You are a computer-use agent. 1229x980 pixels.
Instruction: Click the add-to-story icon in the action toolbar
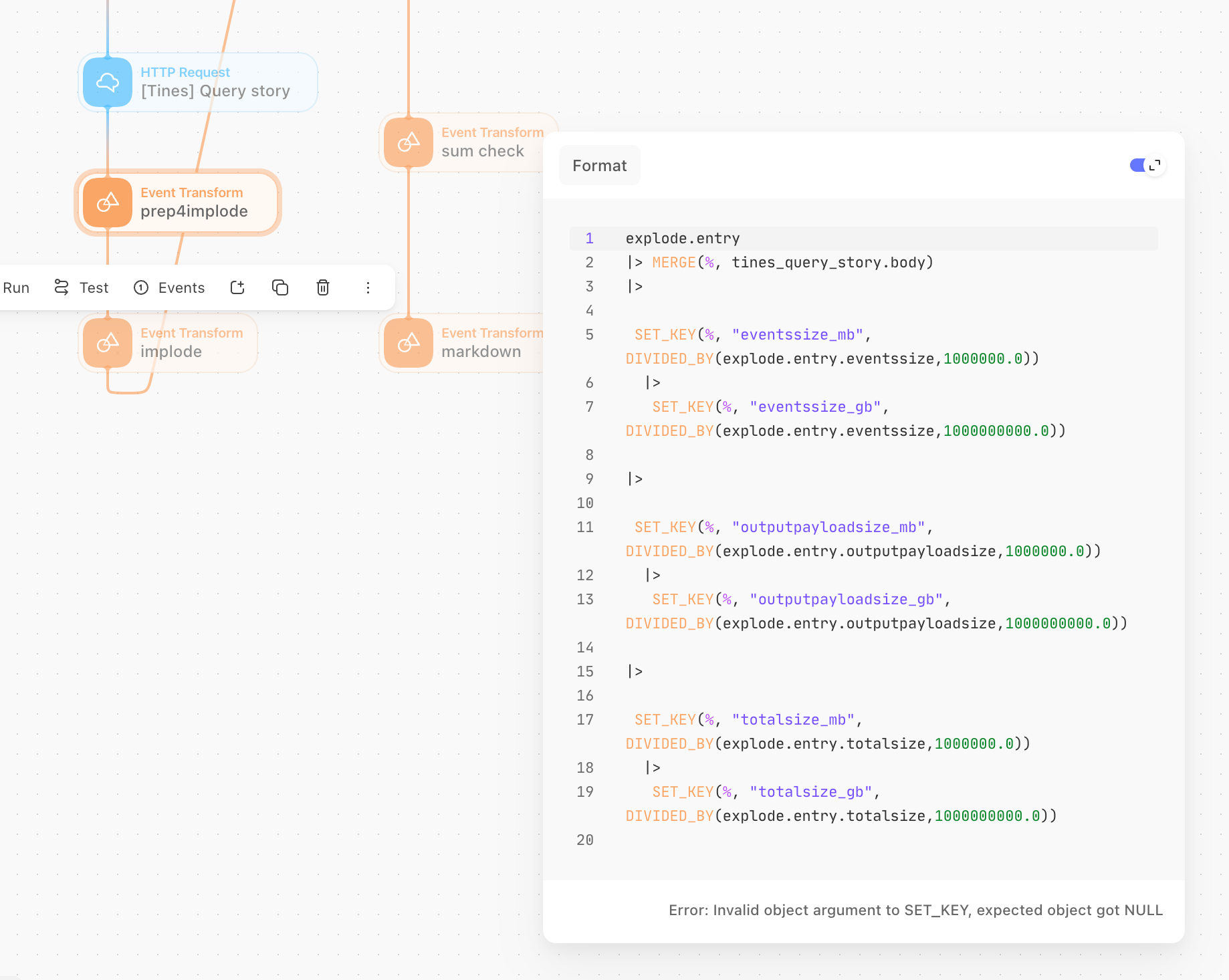pyautogui.click(x=237, y=287)
